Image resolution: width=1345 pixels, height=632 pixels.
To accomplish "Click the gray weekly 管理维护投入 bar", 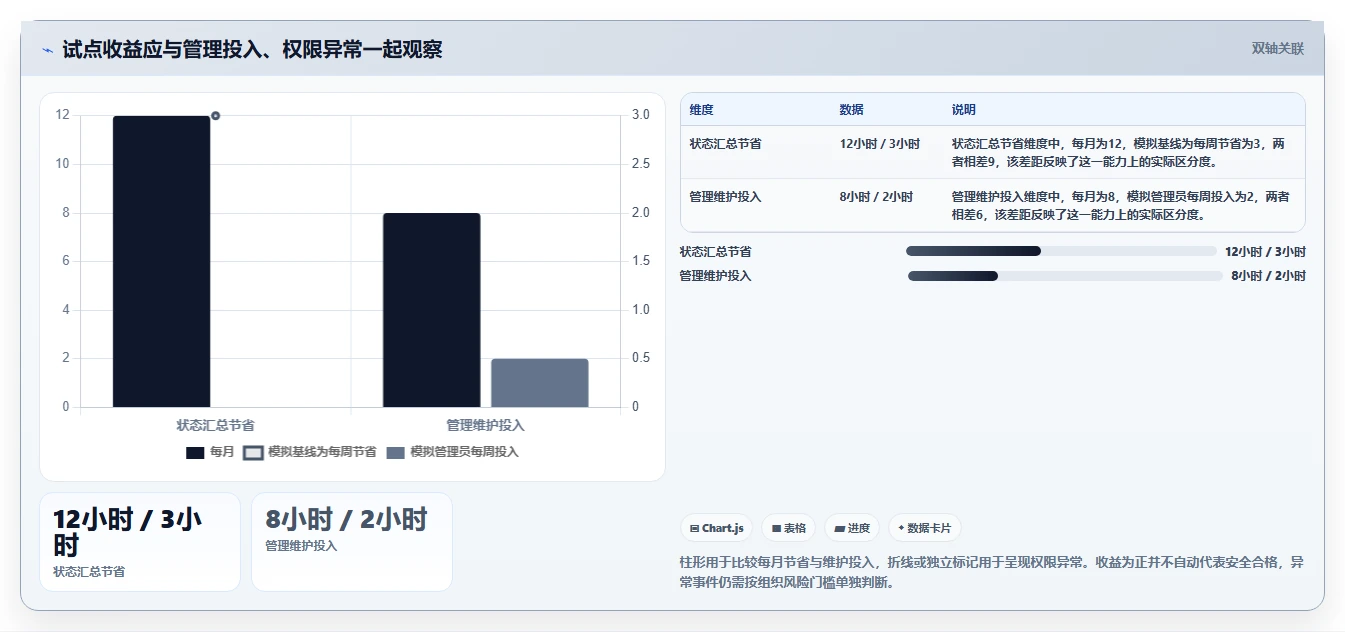I will pyautogui.click(x=540, y=383).
